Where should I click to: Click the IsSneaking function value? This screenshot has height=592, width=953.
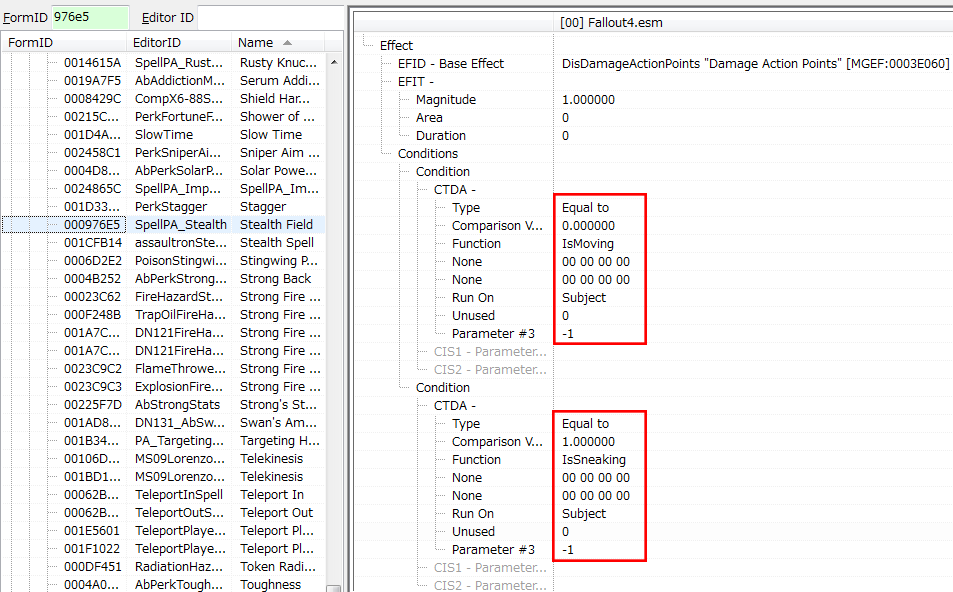pyautogui.click(x=594, y=459)
